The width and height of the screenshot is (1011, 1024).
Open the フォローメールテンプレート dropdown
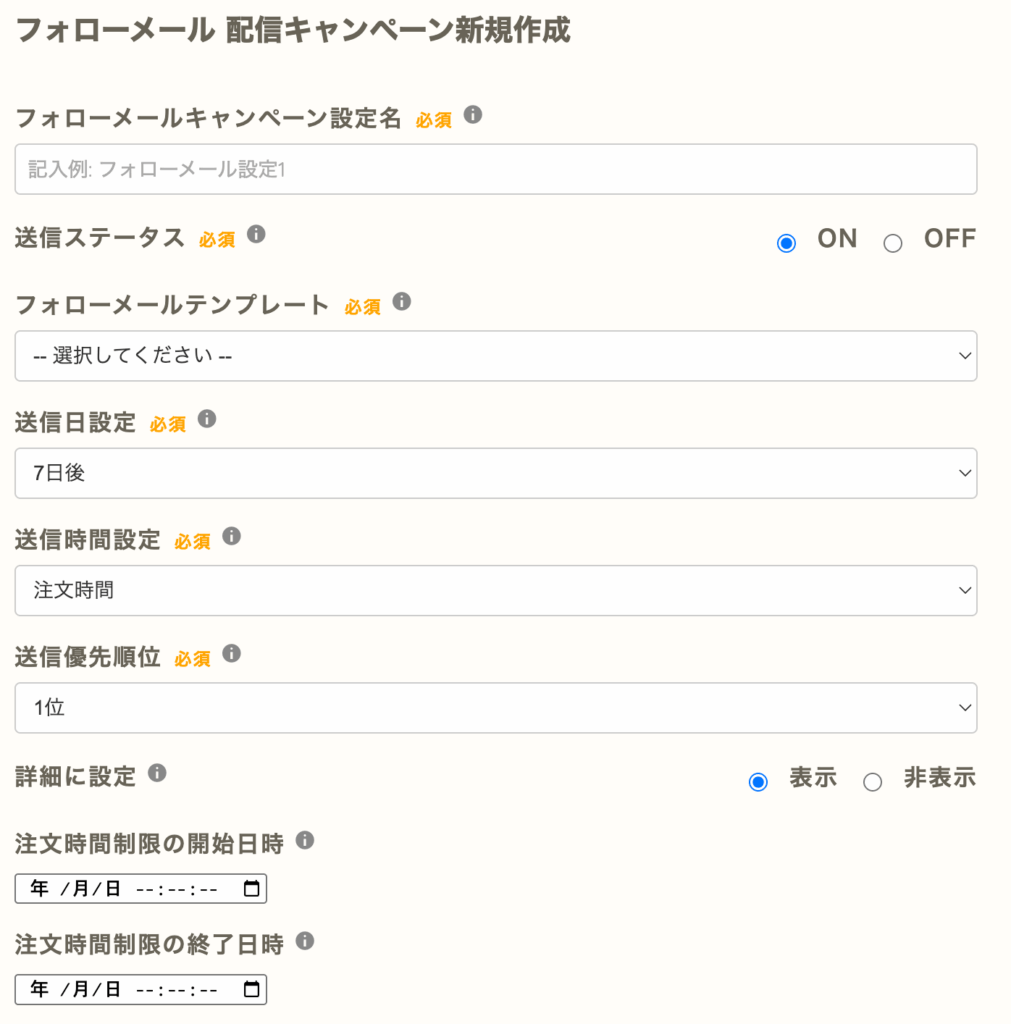coord(495,356)
